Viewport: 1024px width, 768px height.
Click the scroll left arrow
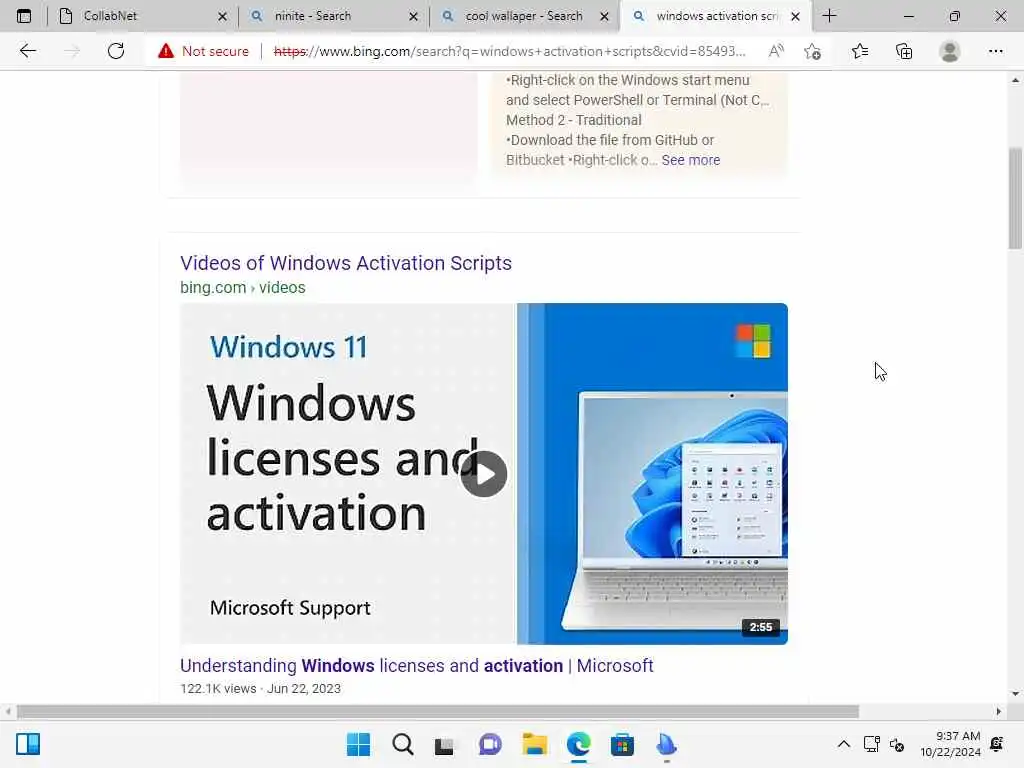click(x=8, y=711)
